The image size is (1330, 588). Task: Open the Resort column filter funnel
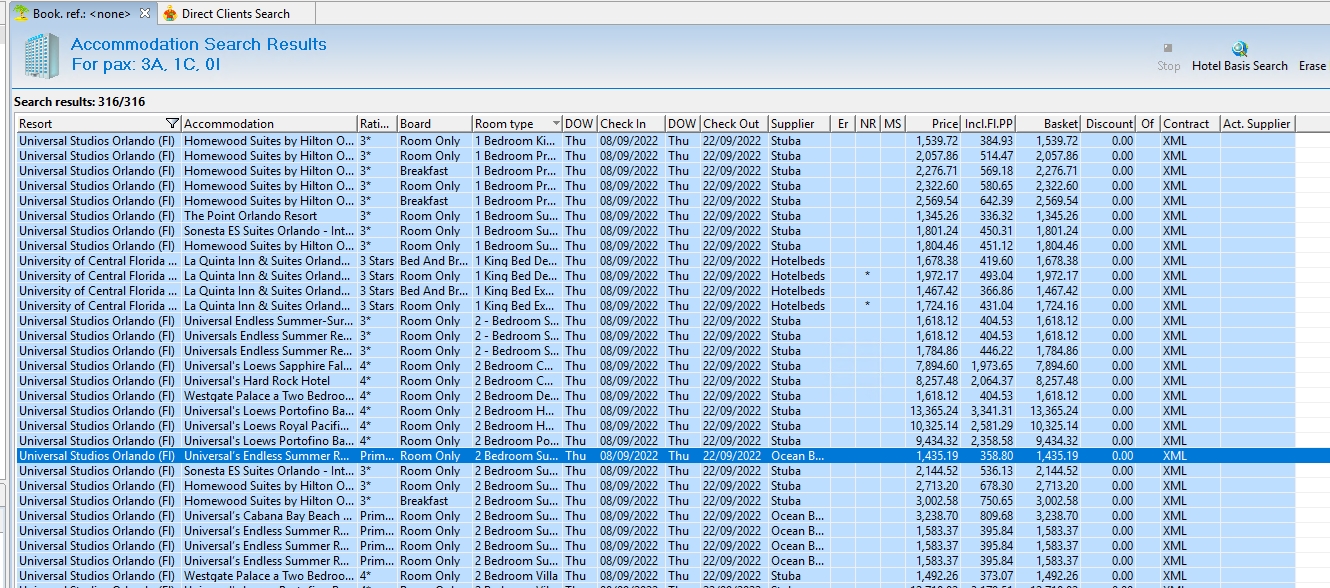[171, 124]
